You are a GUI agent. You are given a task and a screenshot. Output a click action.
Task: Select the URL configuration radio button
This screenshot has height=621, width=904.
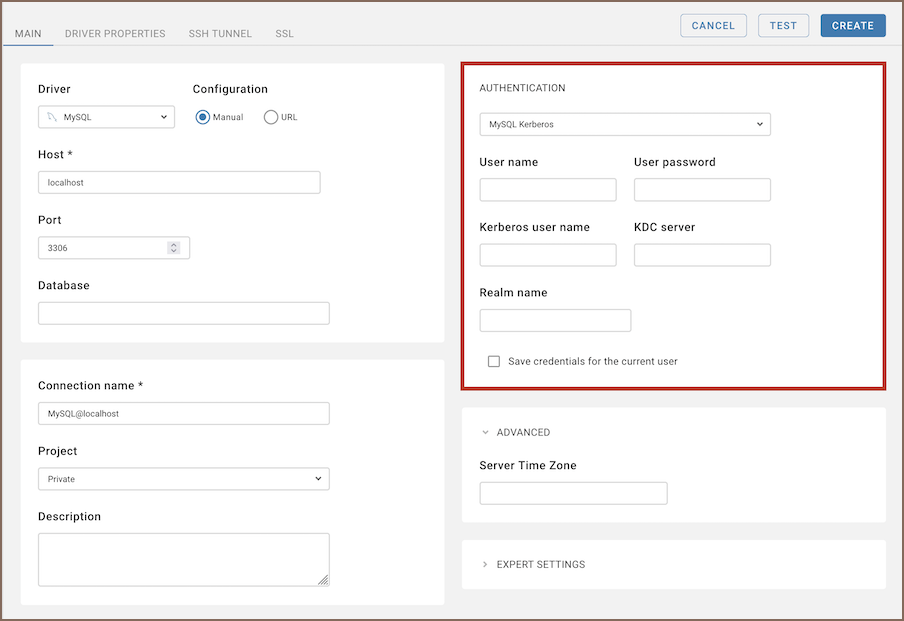click(271, 117)
